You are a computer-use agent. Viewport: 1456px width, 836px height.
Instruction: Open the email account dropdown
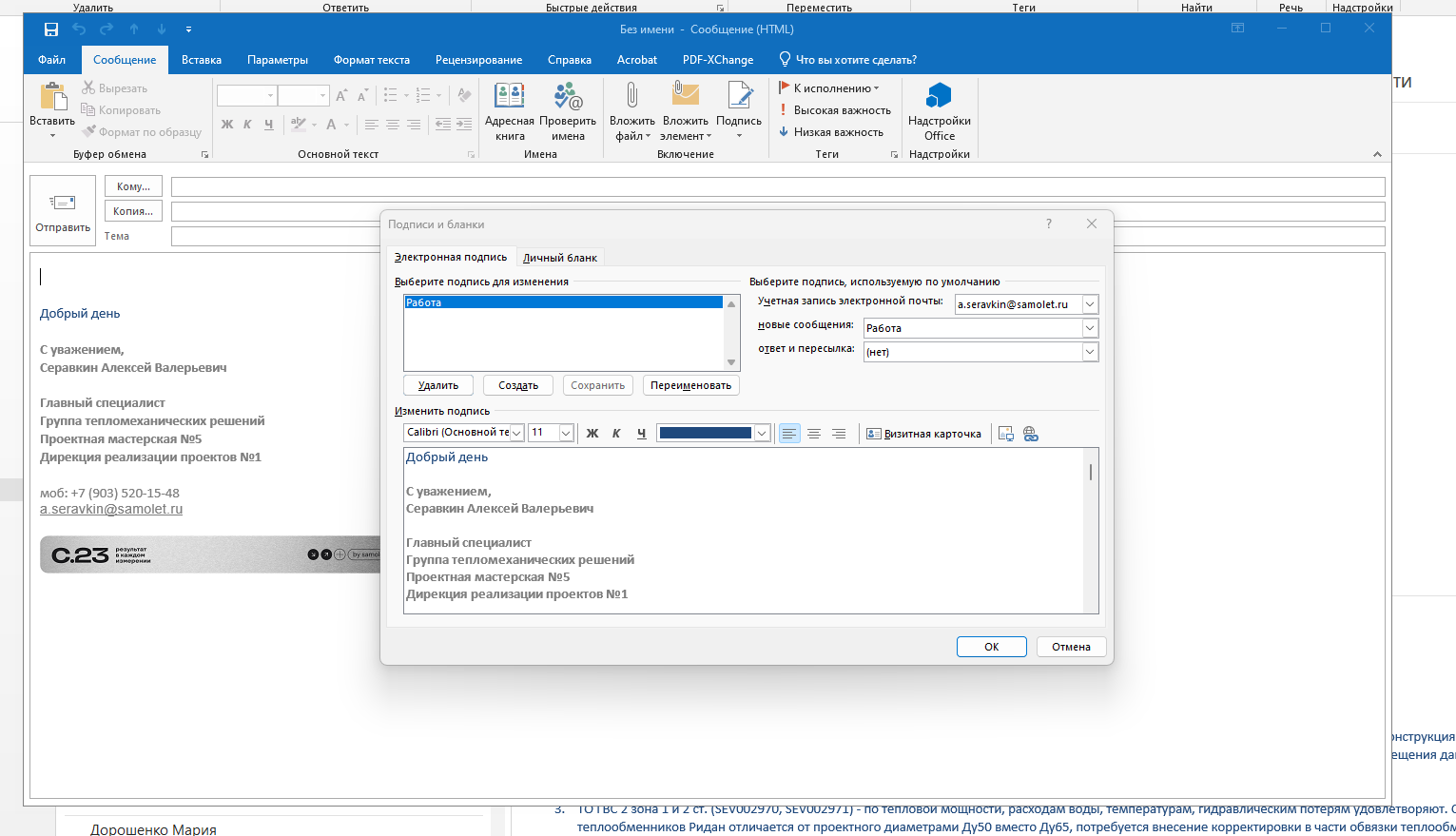(1090, 304)
